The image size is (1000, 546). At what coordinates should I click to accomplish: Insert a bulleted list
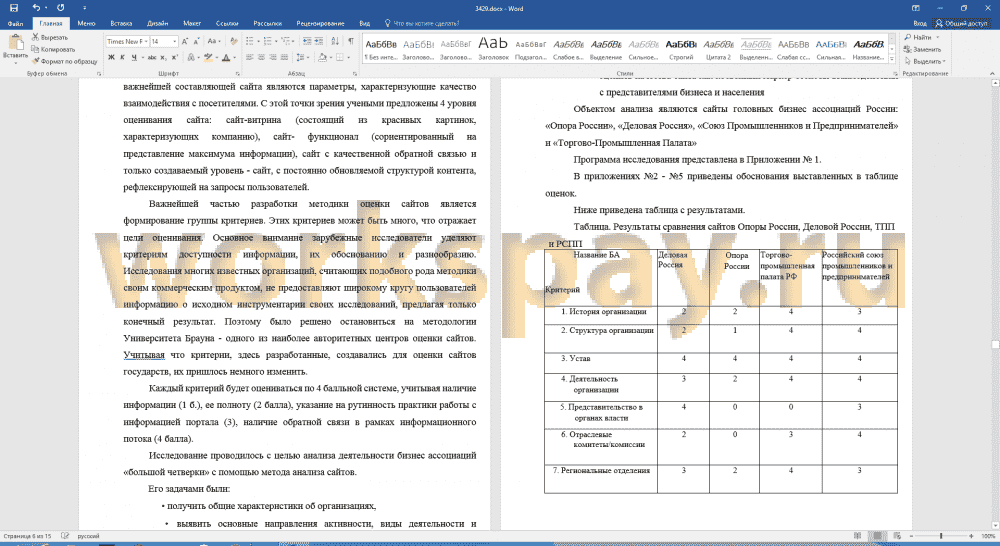tap(251, 41)
